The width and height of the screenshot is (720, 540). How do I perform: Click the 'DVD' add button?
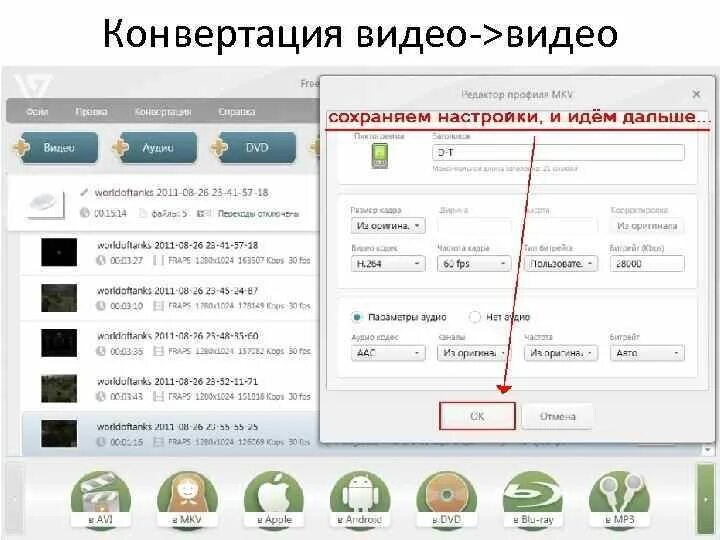point(257,147)
